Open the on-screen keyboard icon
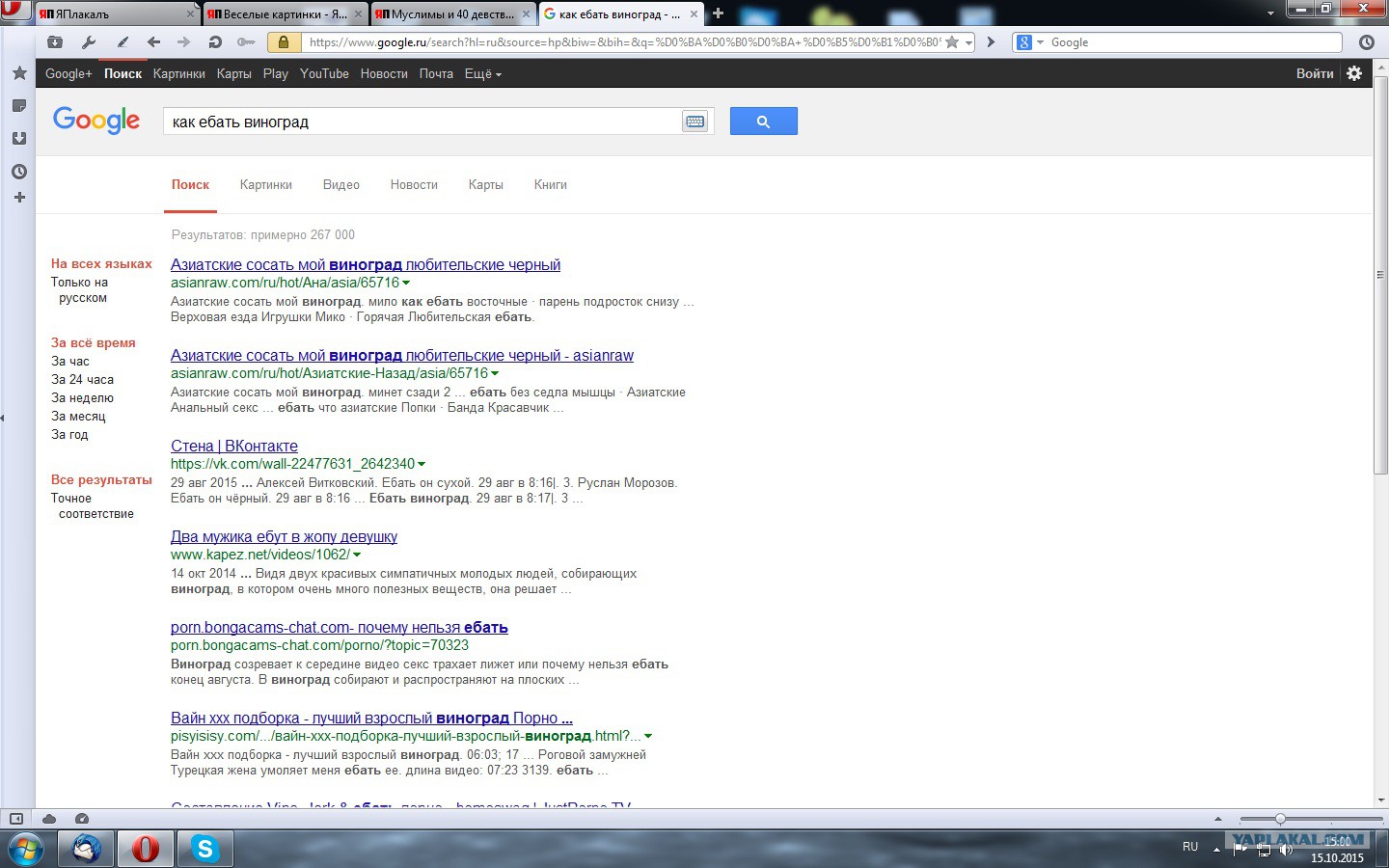The height and width of the screenshot is (868, 1389). 694,122
